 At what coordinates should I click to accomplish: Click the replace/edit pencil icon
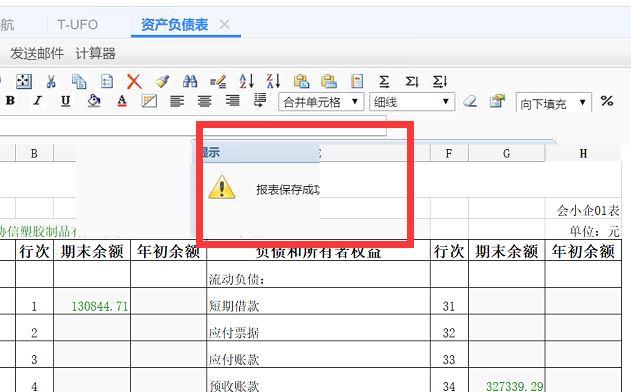218,82
